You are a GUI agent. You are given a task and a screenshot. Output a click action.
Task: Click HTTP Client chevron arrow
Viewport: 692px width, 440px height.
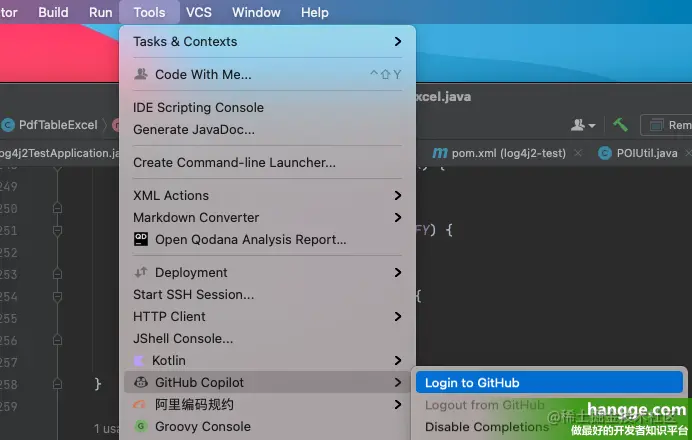click(x=398, y=316)
